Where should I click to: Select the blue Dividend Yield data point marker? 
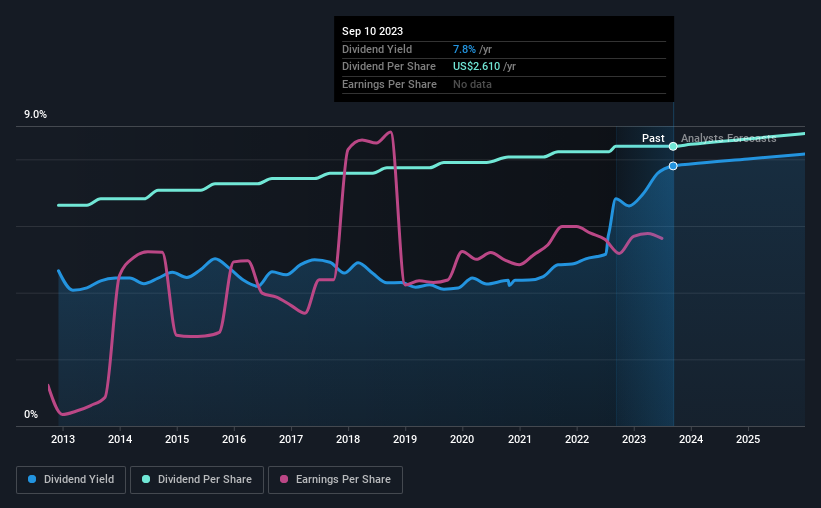tap(673, 166)
